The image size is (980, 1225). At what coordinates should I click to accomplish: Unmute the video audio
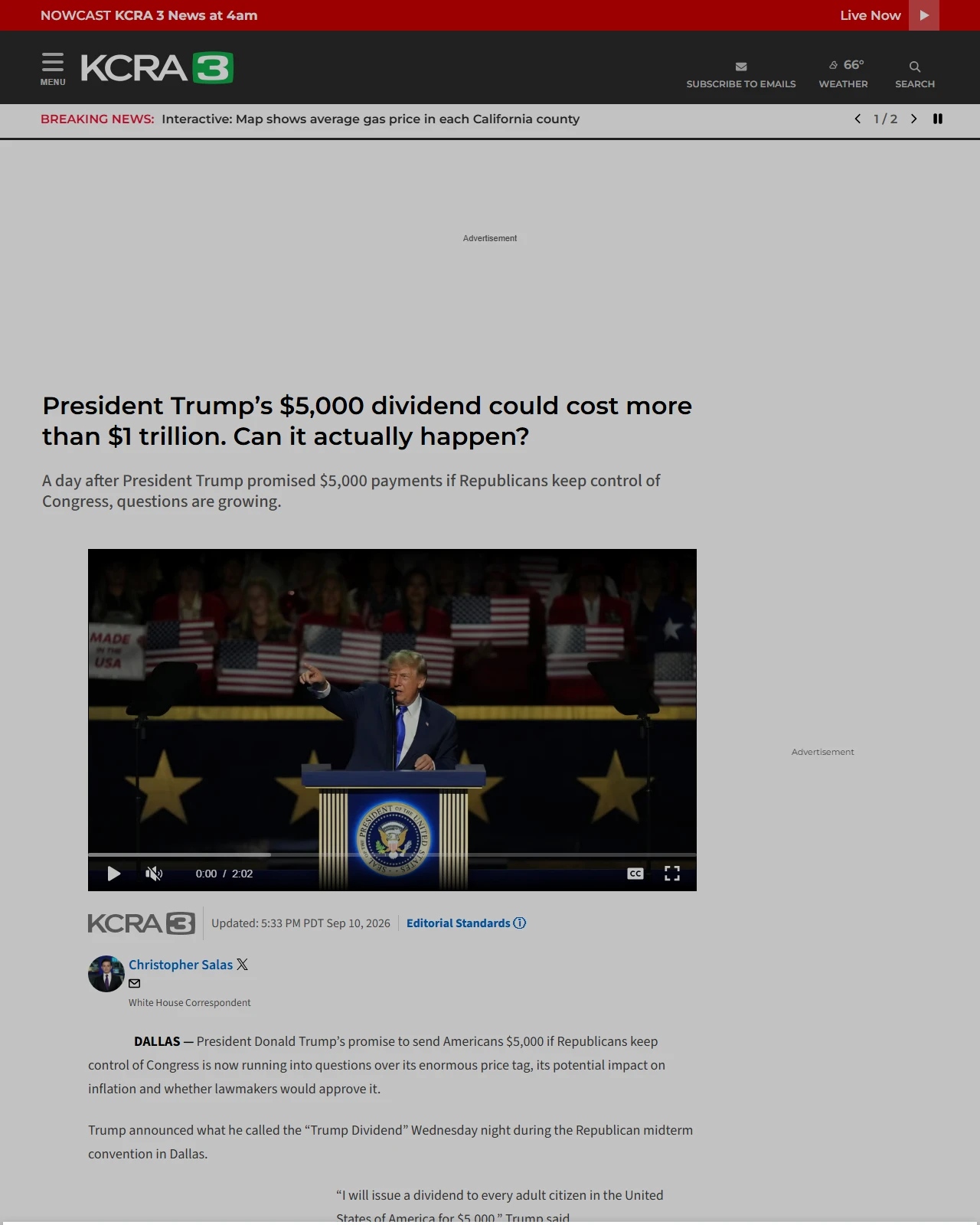point(154,874)
